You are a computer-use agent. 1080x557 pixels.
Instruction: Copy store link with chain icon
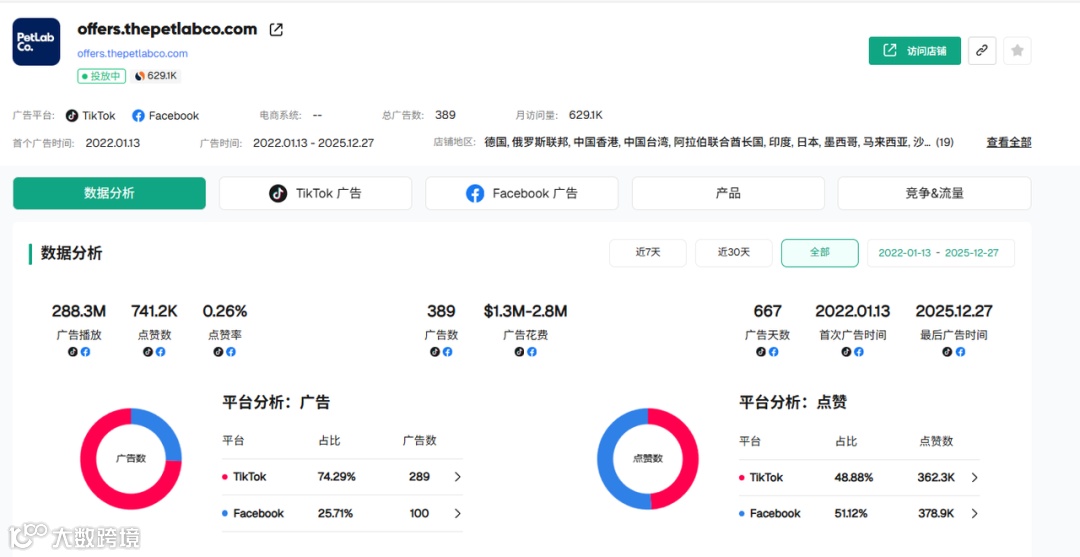click(982, 51)
